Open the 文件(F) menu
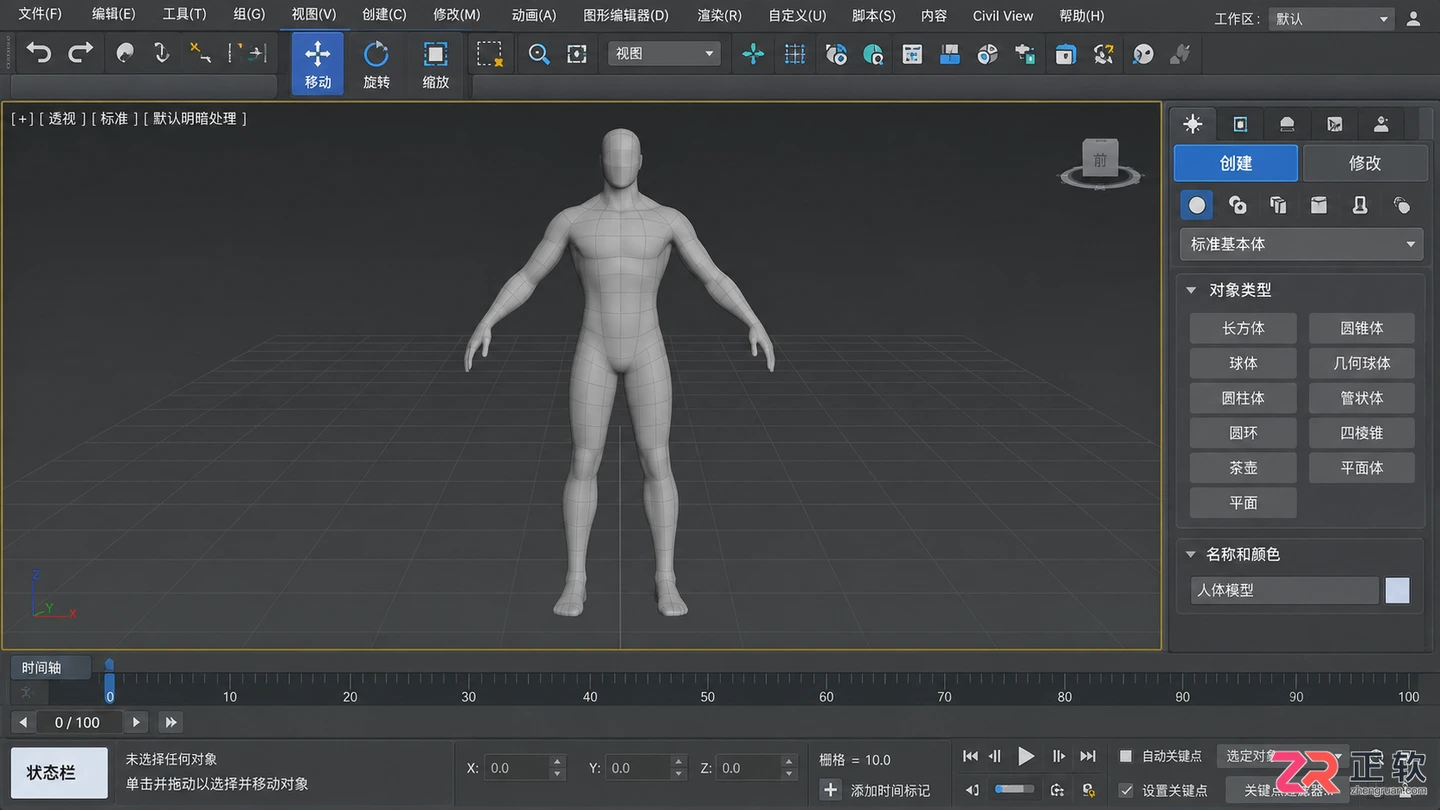 point(40,15)
